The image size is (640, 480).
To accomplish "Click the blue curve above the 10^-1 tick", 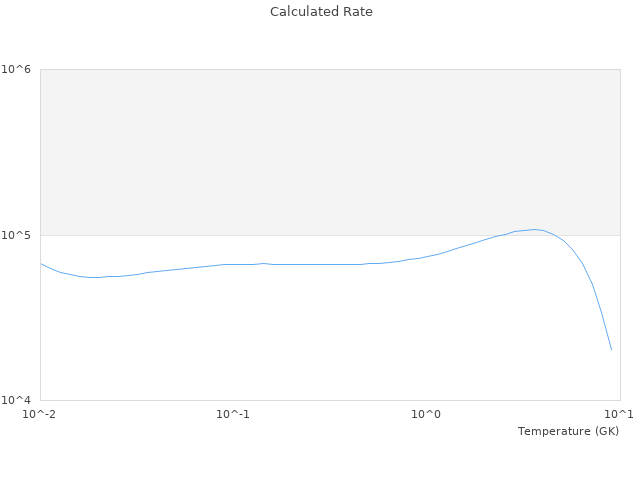I will 233,264.
